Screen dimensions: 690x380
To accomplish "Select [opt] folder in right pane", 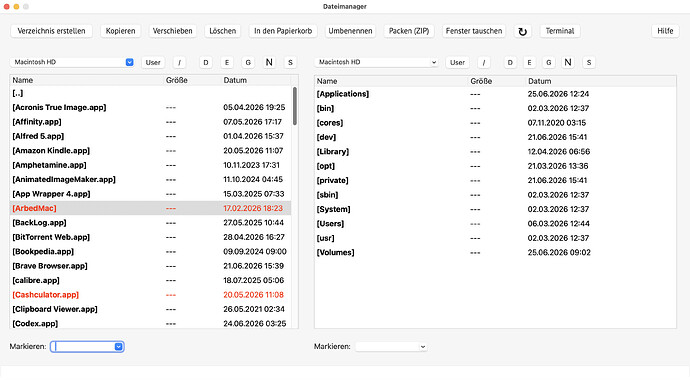I will (495, 166).
